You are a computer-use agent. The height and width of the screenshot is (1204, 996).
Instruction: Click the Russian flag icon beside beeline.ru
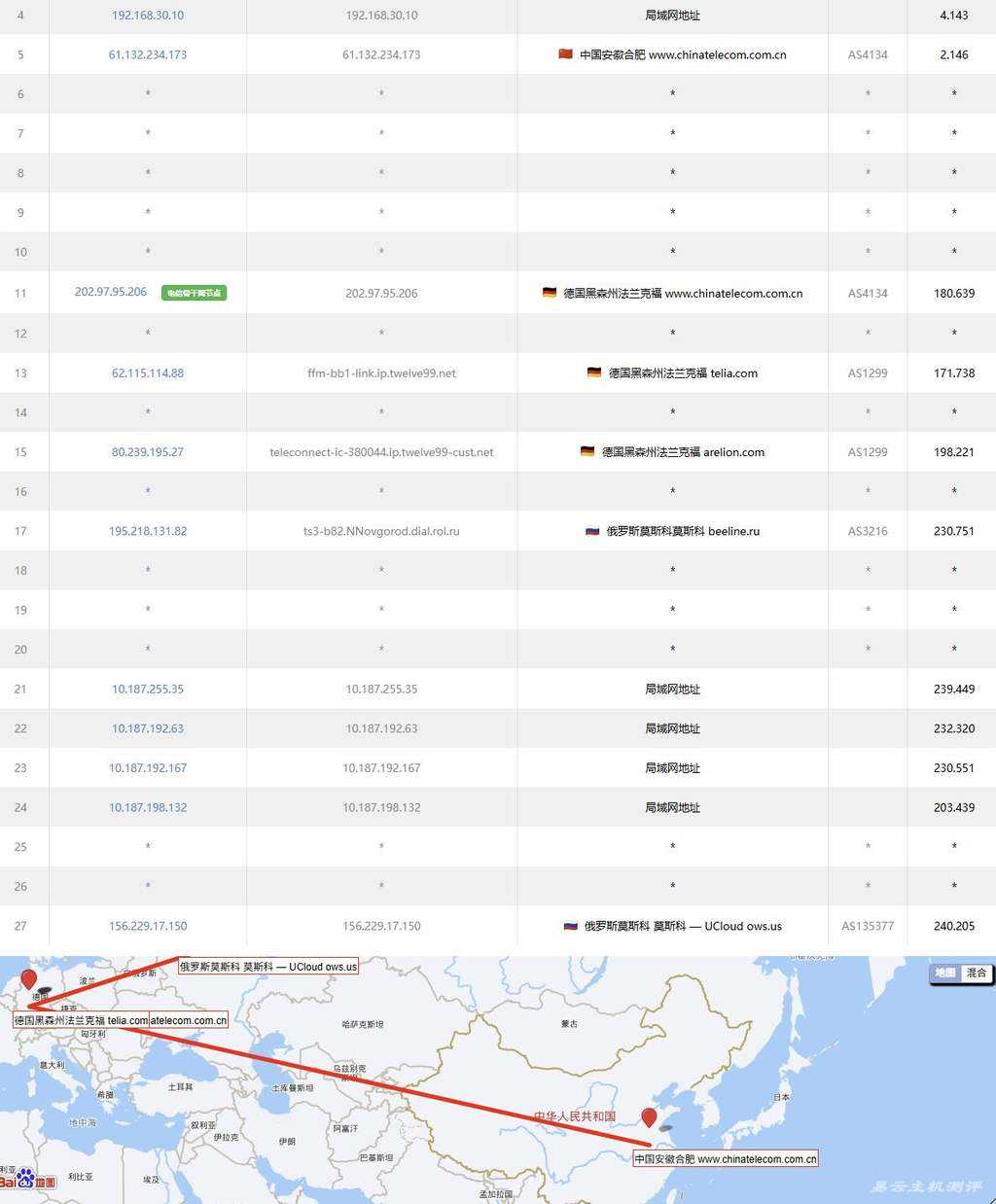click(x=592, y=531)
